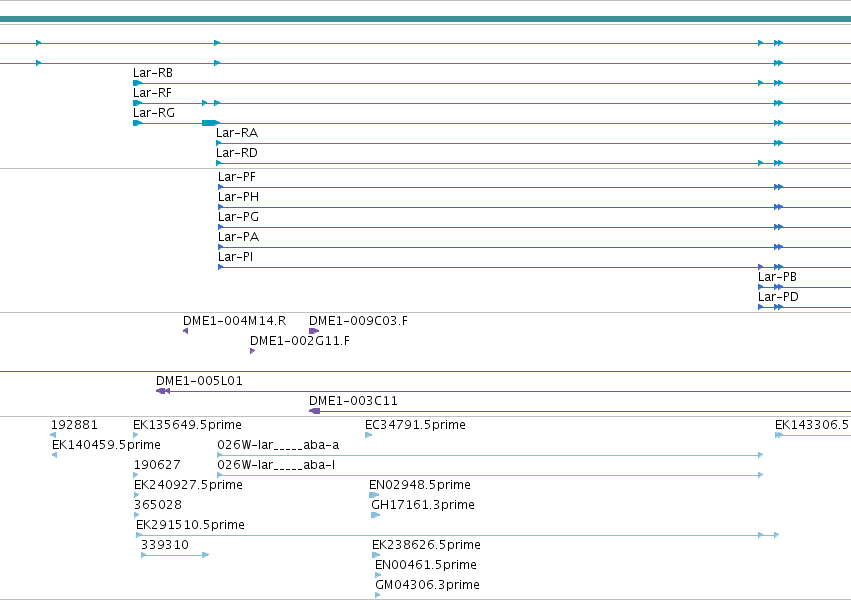
Task: Select the GH17161.3prime EST label
Action: pos(423,506)
